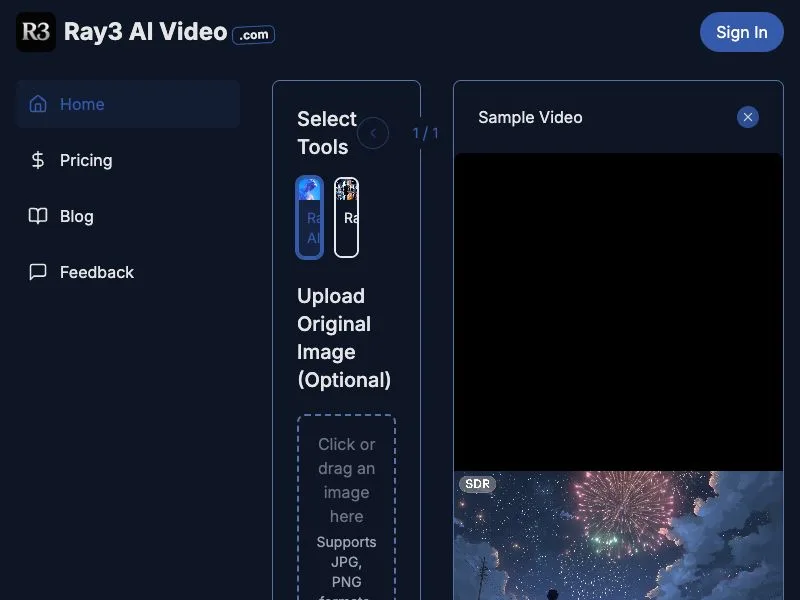Image resolution: width=800 pixels, height=600 pixels.
Task: Click the R3 logo icon
Action: (x=36, y=32)
